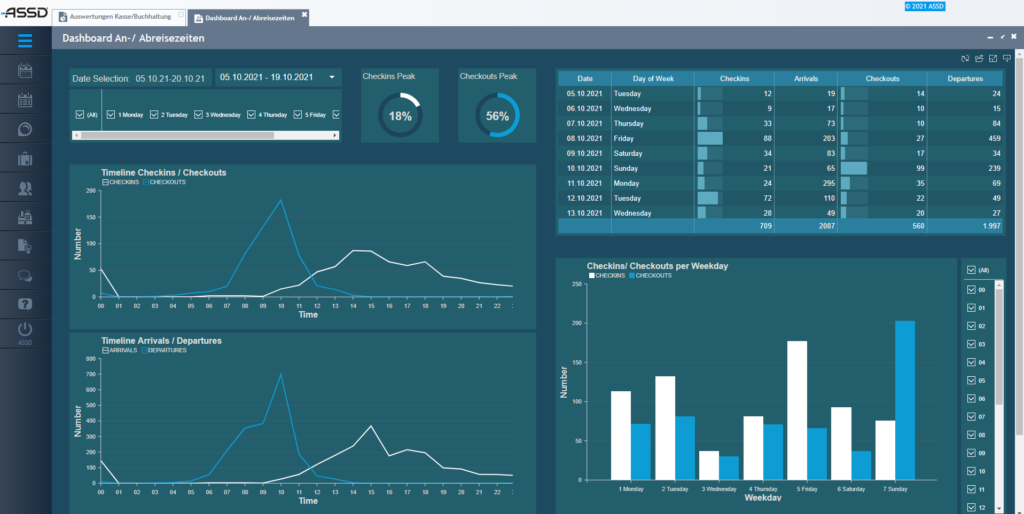This screenshot has width=1024, height=514.
Task: Toggle the hour 05 checkbox
Action: coord(971,380)
